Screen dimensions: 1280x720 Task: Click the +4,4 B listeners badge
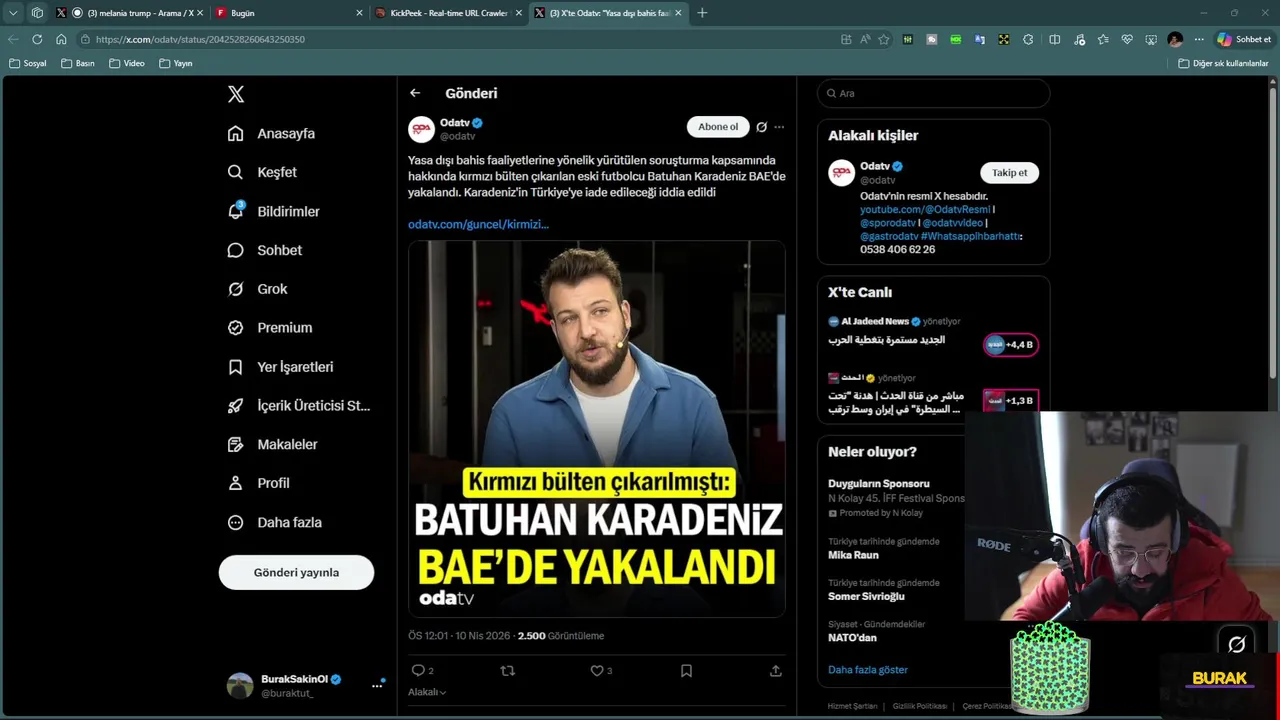[x=1010, y=345]
